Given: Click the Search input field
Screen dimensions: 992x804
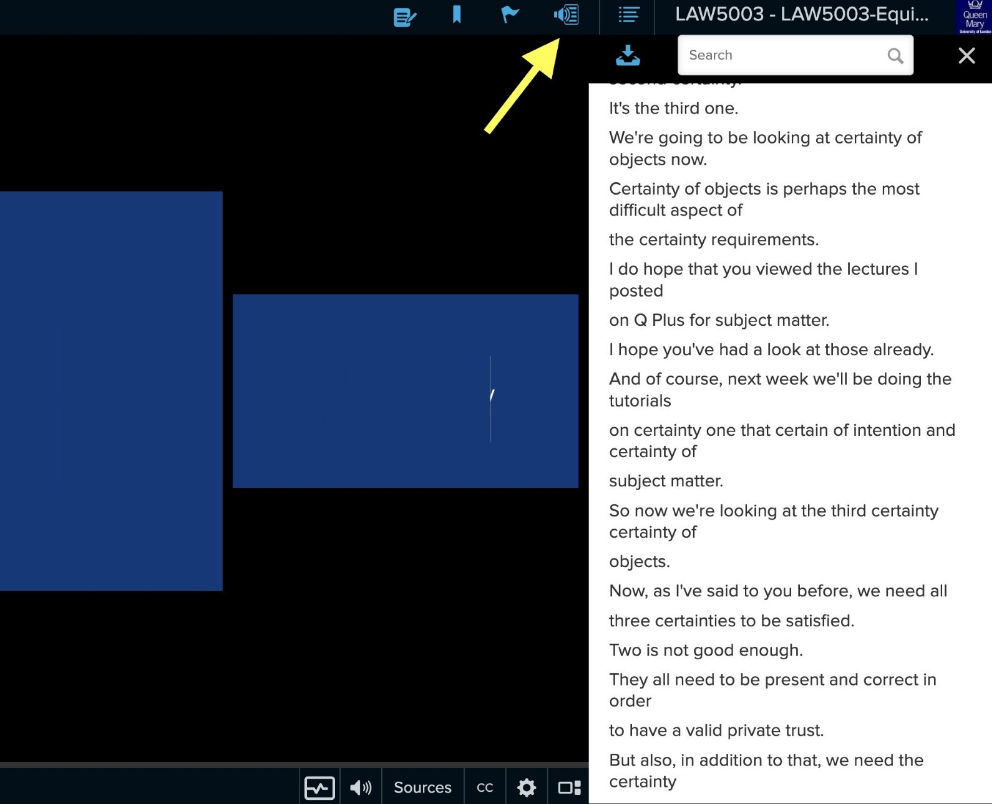Looking at the screenshot, I should coord(780,55).
